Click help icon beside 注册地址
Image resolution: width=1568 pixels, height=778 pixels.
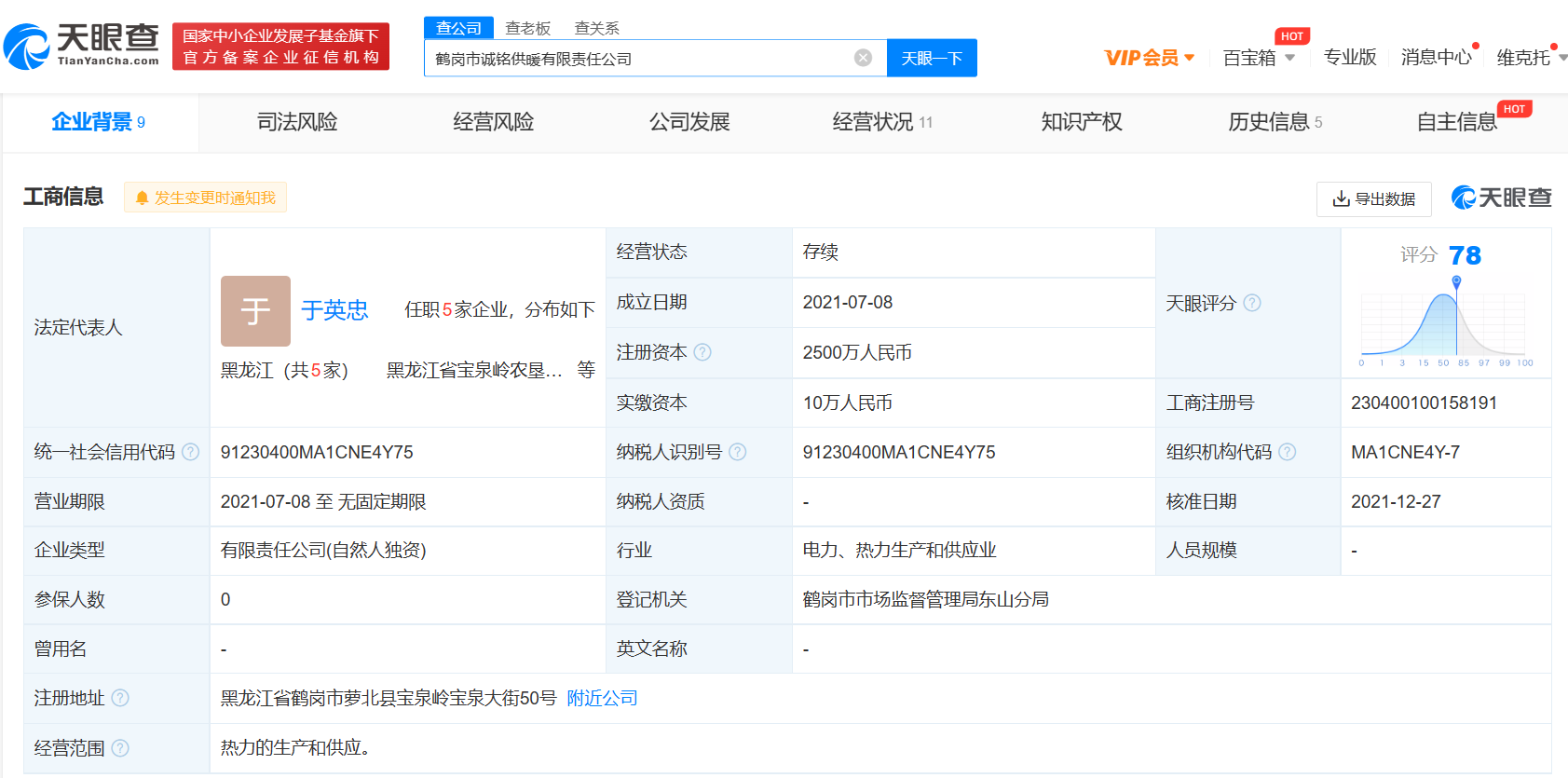tap(120, 698)
